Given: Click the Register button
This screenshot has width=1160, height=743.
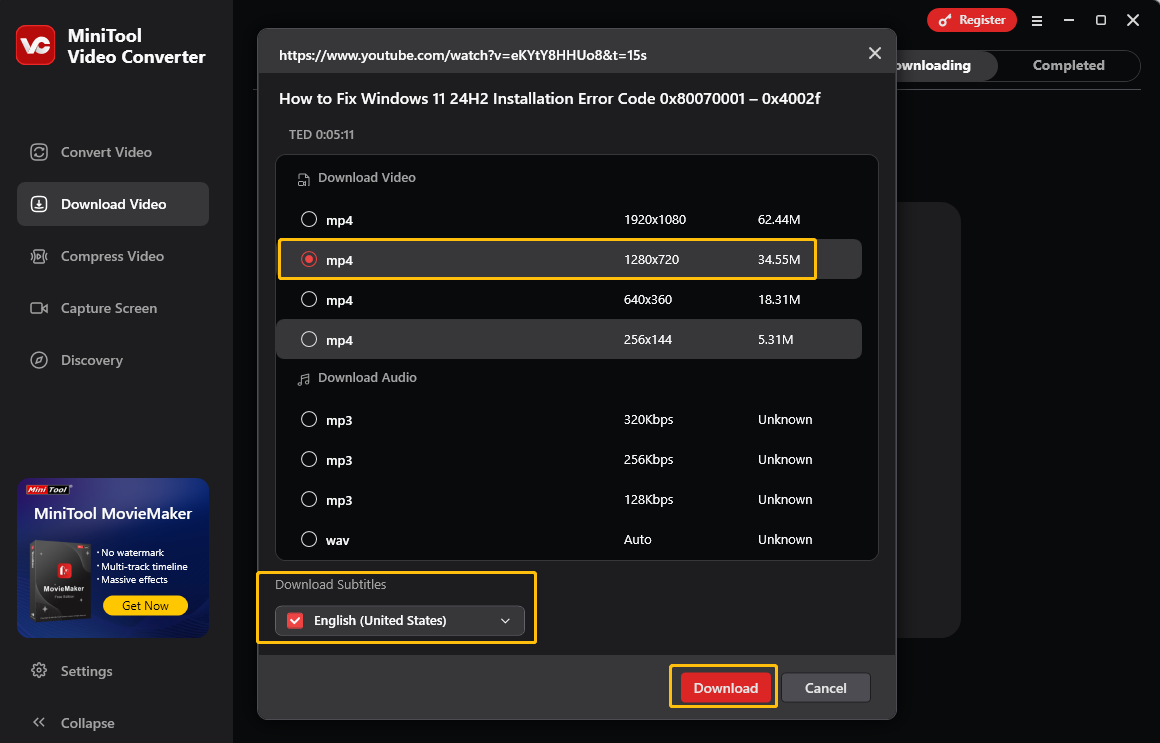Looking at the screenshot, I should (x=971, y=20).
